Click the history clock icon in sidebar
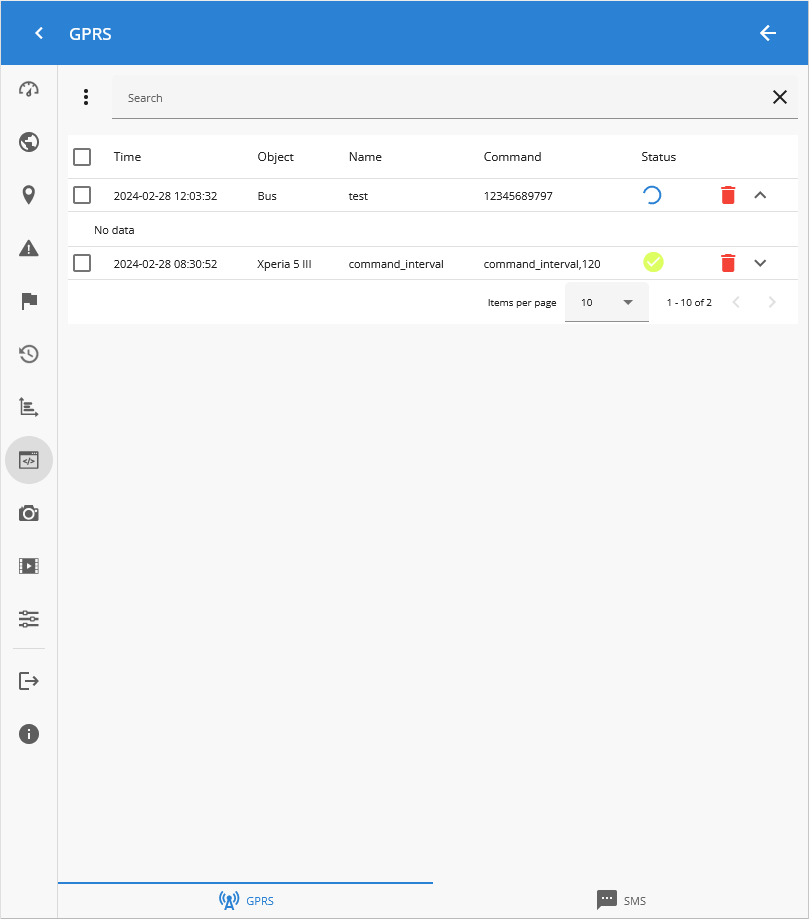 click(x=29, y=354)
